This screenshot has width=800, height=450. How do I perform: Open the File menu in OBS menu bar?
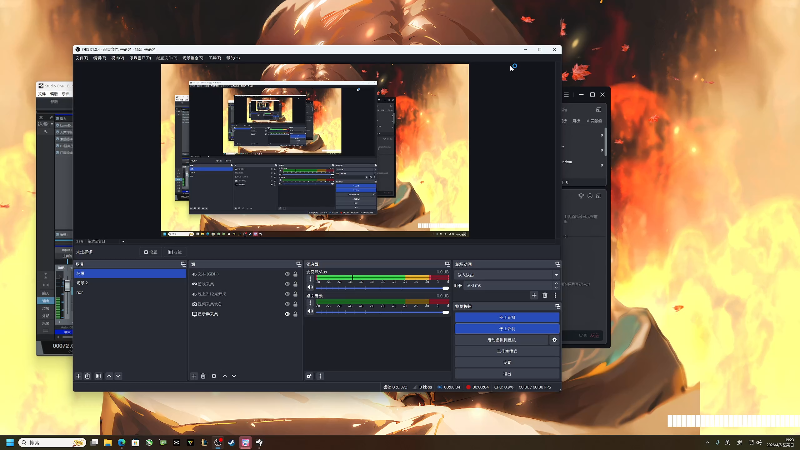82,59
